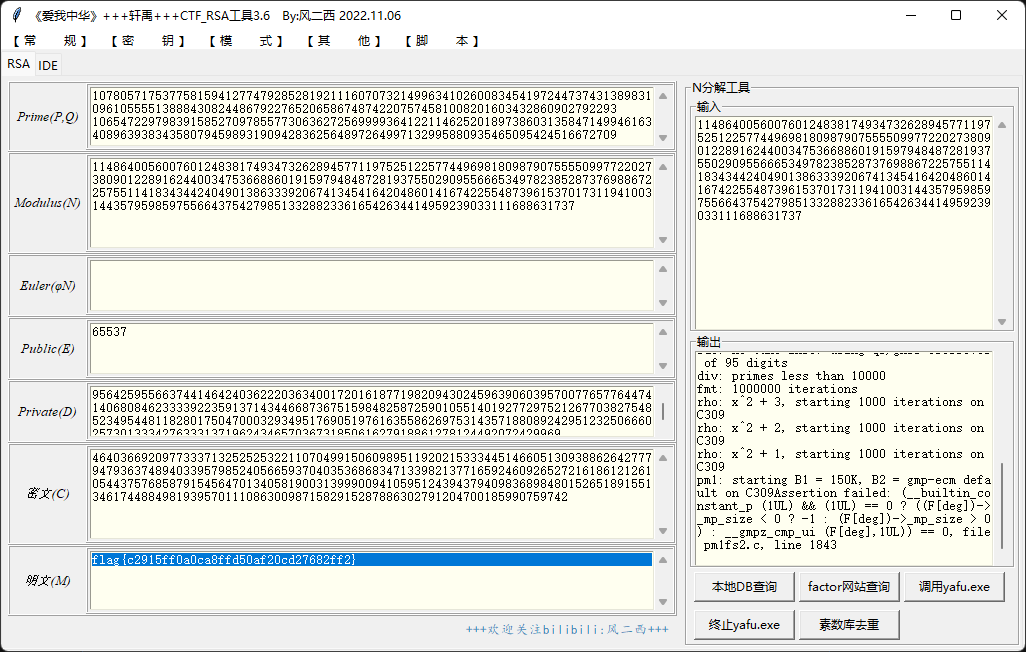Click Prime(P,Q) field scroll-down arrow
The height and width of the screenshot is (652, 1026).
click(x=663, y=137)
